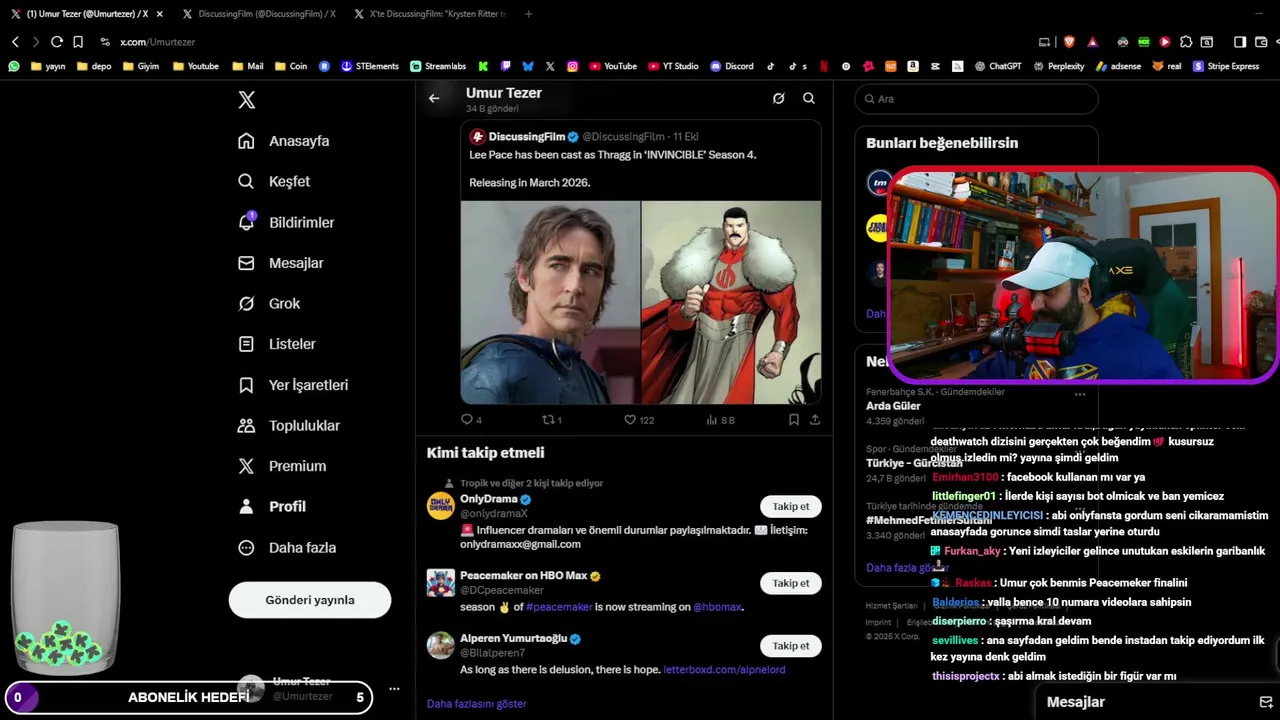1280x720 pixels.
Task: Open the @hbomax mention link
Action: (x=717, y=607)
